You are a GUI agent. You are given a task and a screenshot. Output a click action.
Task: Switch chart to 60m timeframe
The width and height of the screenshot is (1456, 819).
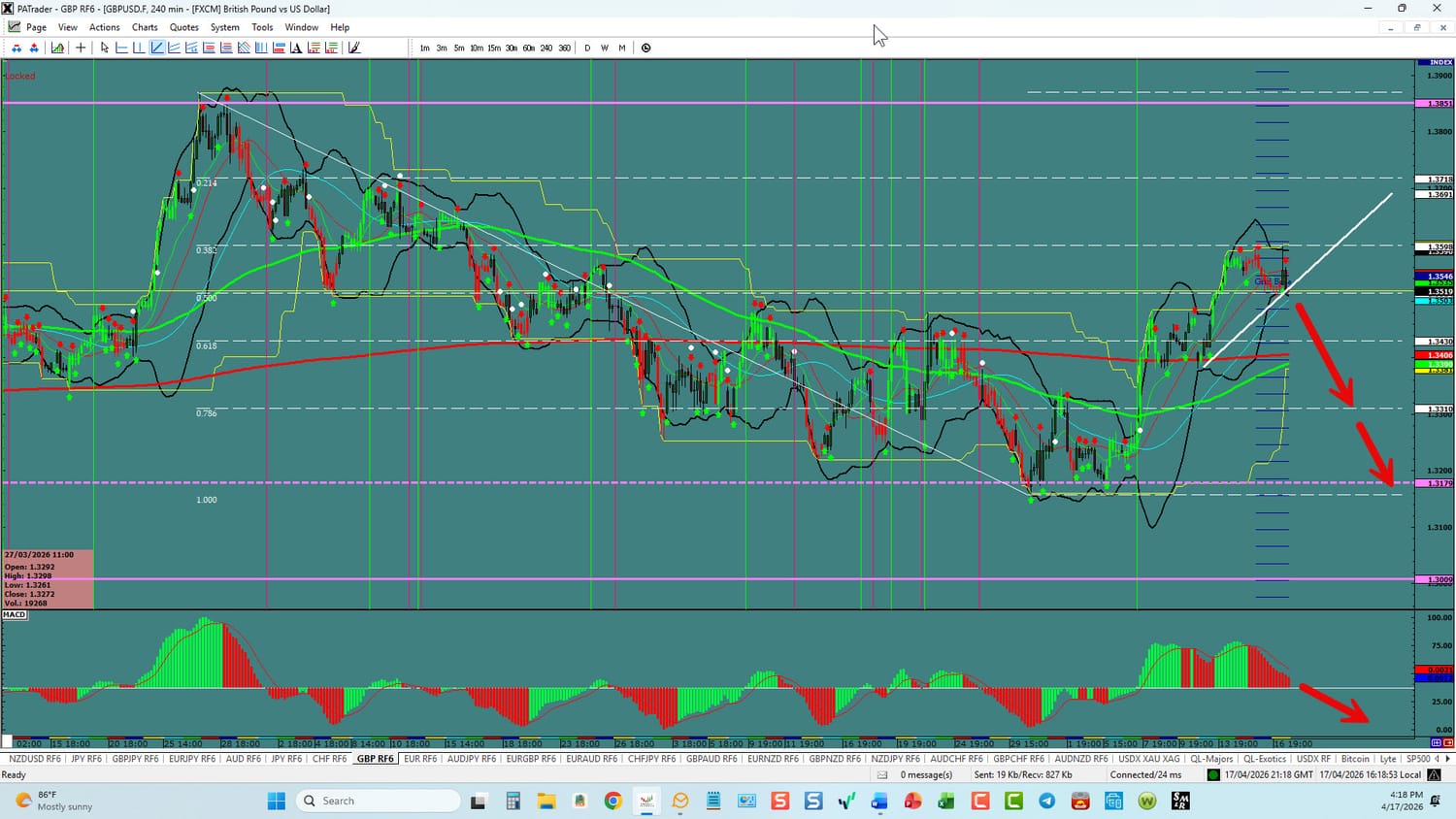click(x=528, y=48)
